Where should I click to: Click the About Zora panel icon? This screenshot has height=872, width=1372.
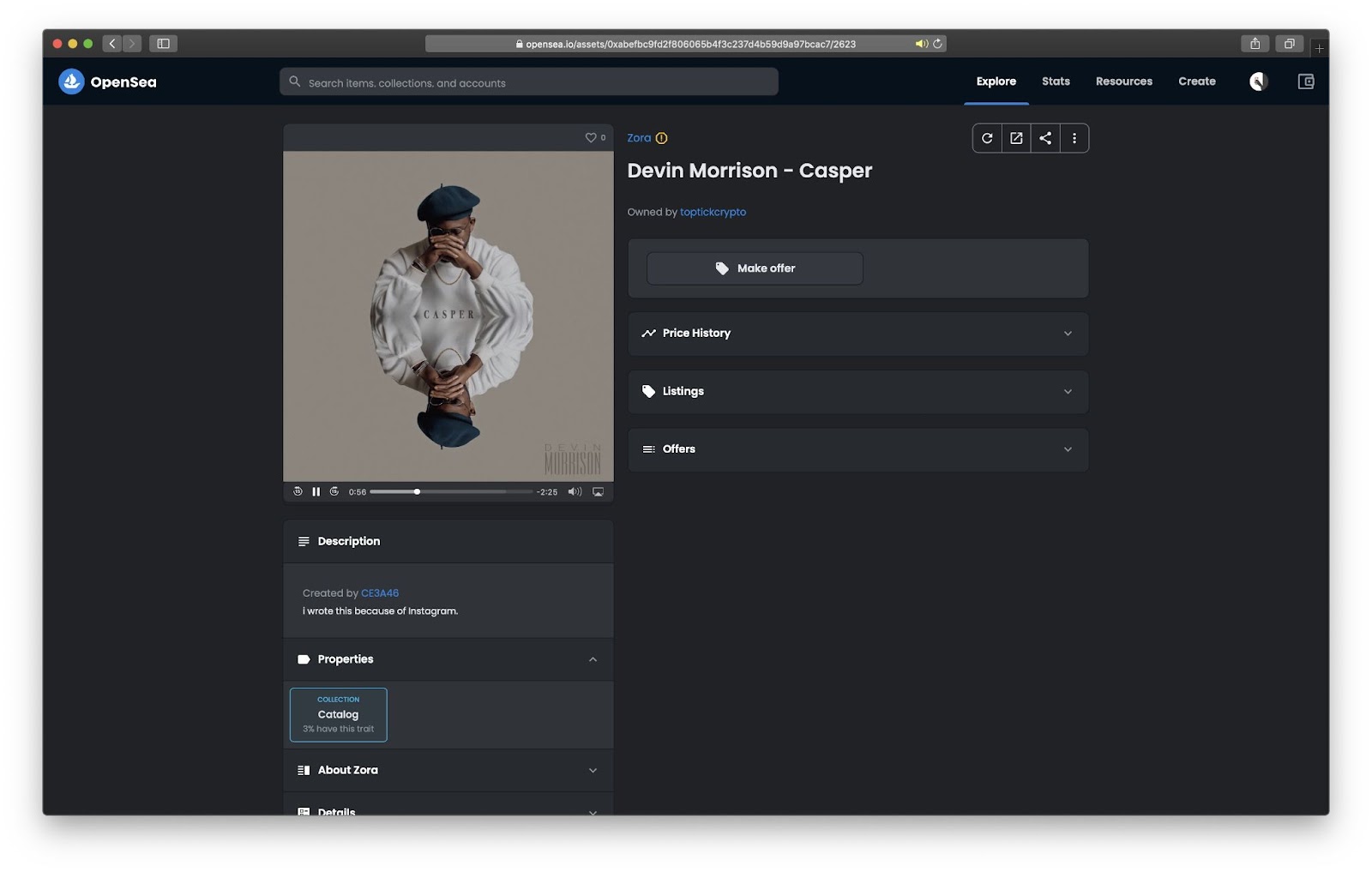(x=304, y=770)
